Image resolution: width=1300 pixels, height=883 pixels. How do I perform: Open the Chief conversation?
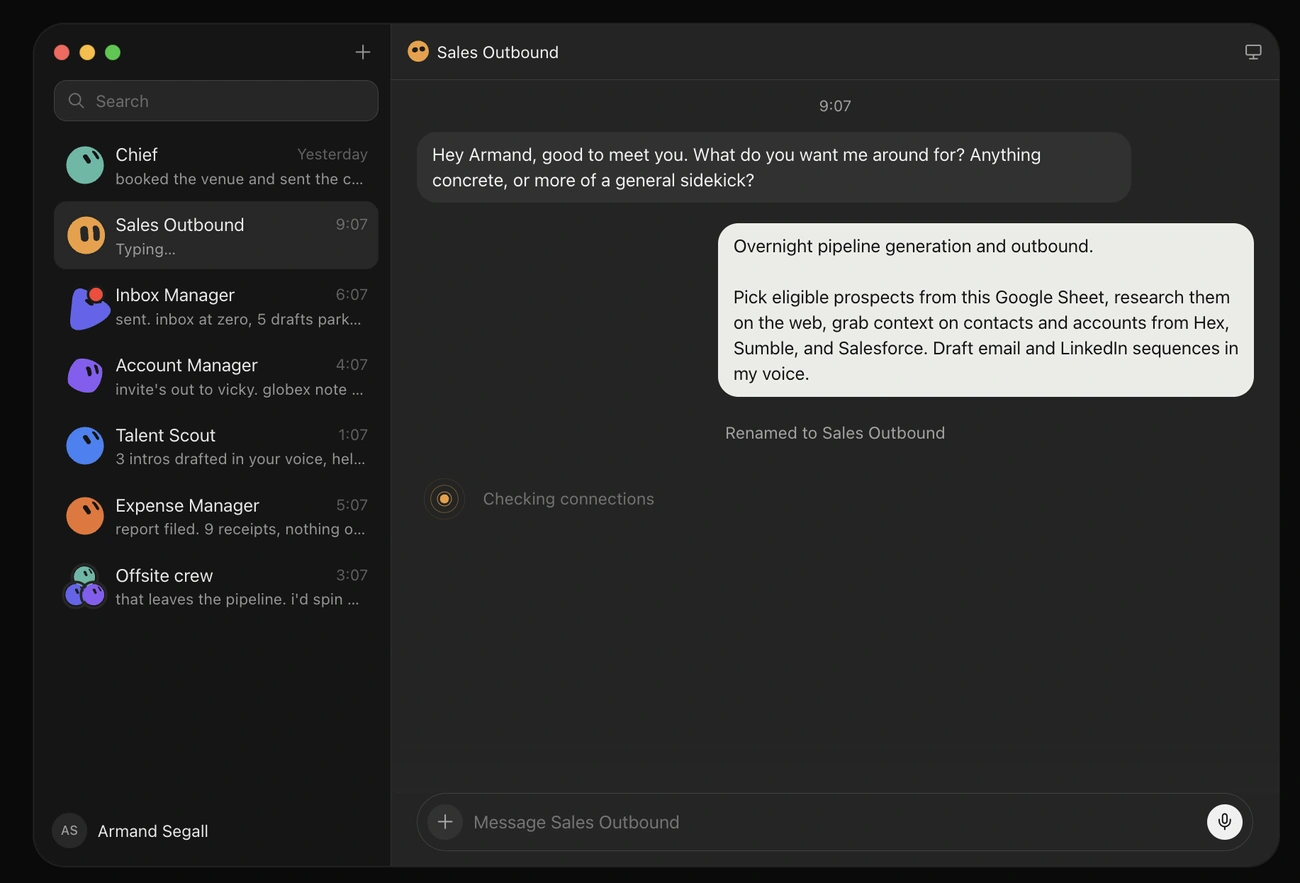click(x=216, y=165)
